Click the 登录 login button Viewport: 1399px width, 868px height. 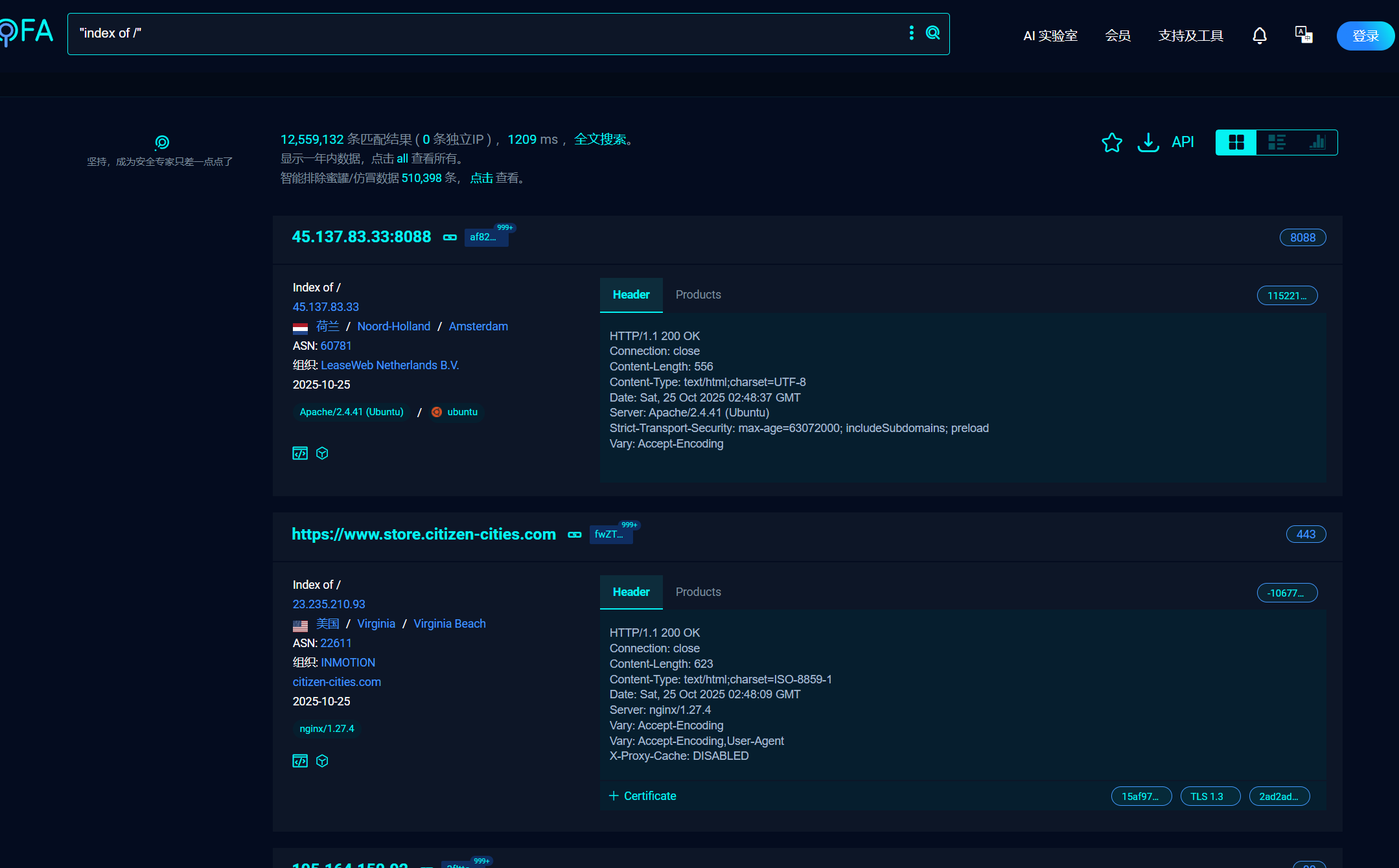[1365, 36]
